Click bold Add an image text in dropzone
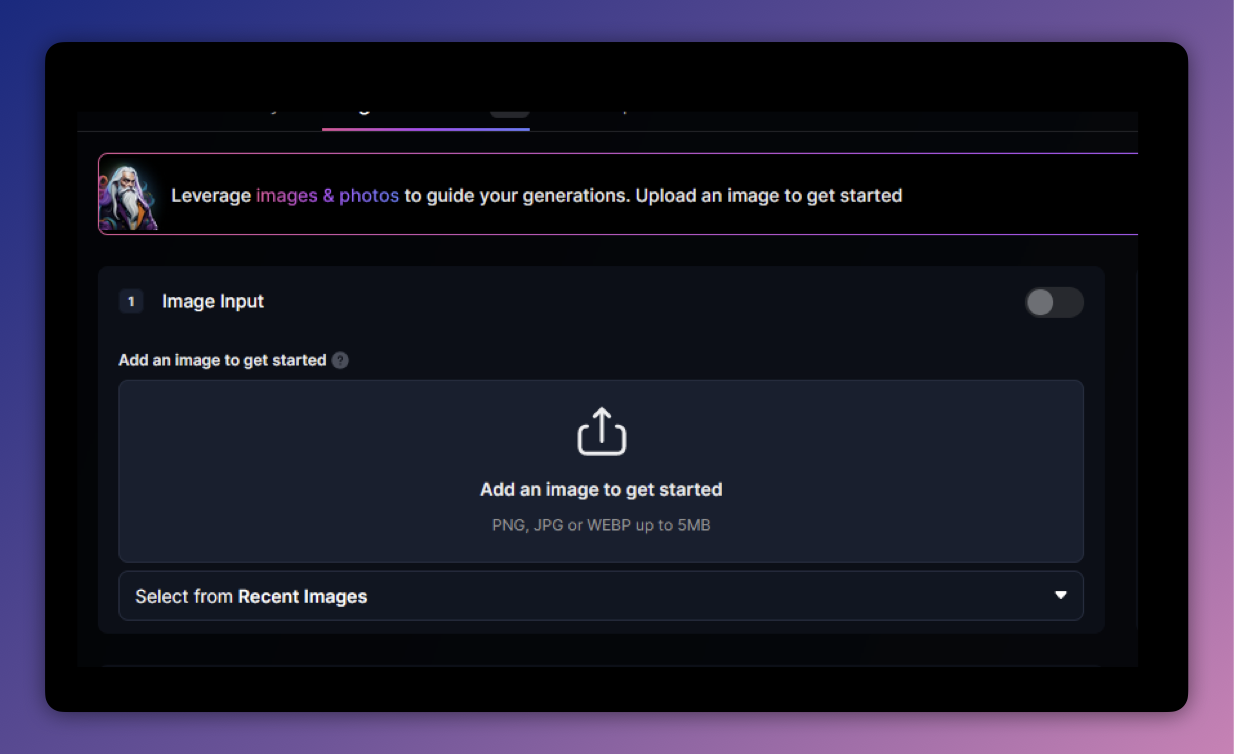This screenshot has height=754, width=1235. point(601,490)
